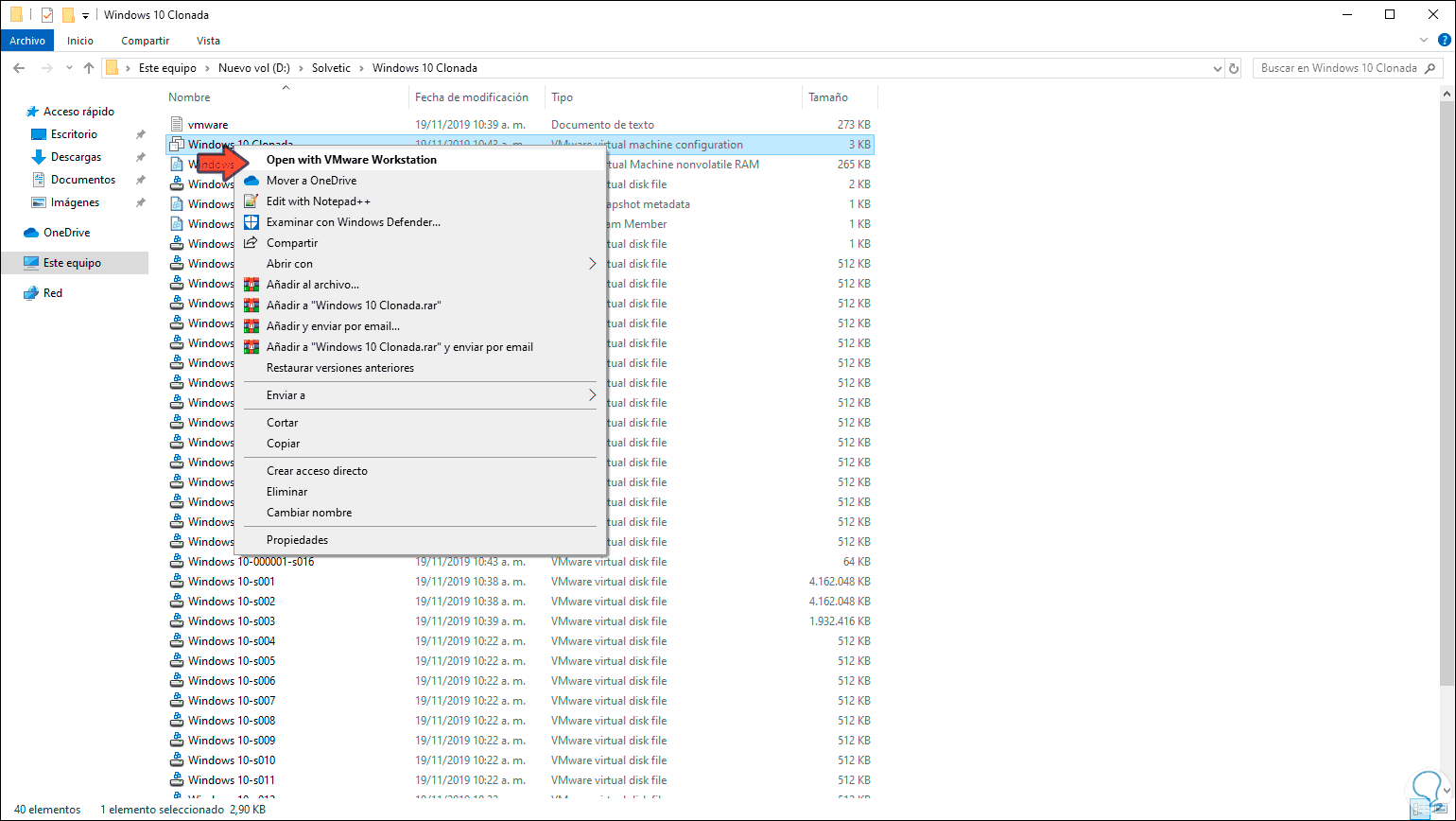Click the network icon of Red
The width and height of the screenshot is (1456, 821).
(x=31, y=293)
